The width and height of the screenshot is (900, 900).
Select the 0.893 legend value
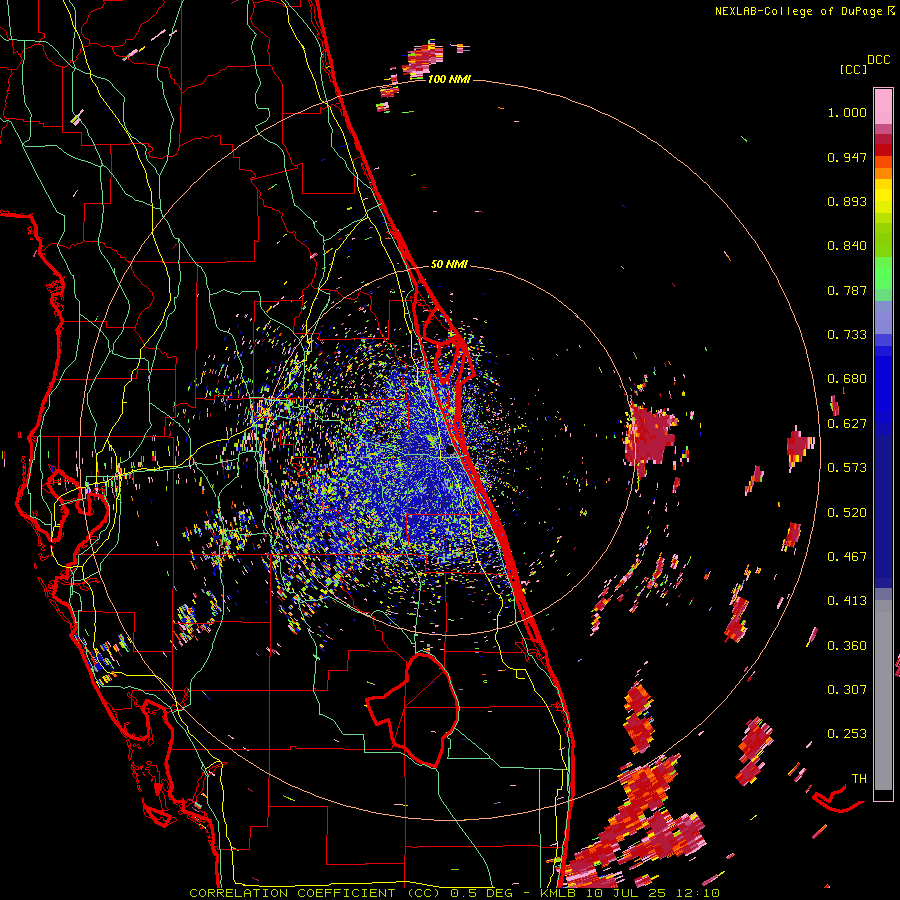847,201
